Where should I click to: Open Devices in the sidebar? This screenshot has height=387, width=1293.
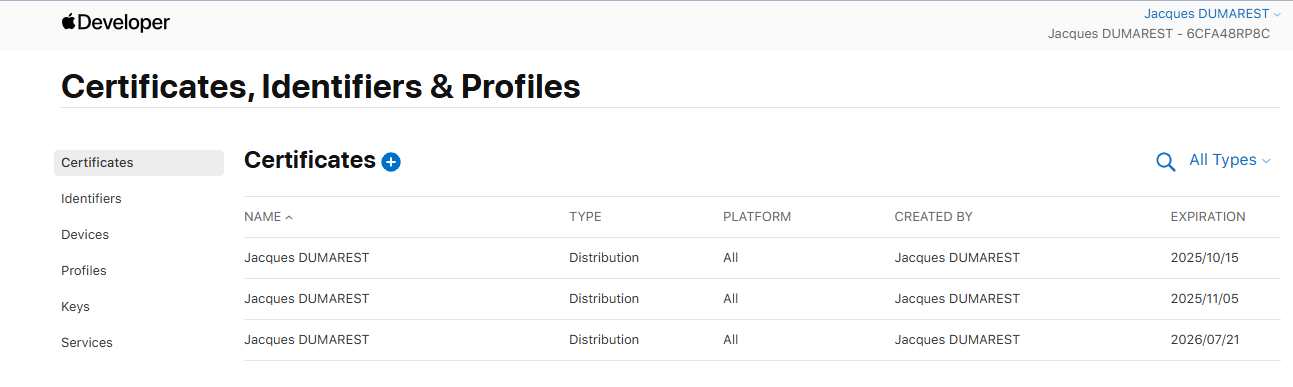(85, 235)
